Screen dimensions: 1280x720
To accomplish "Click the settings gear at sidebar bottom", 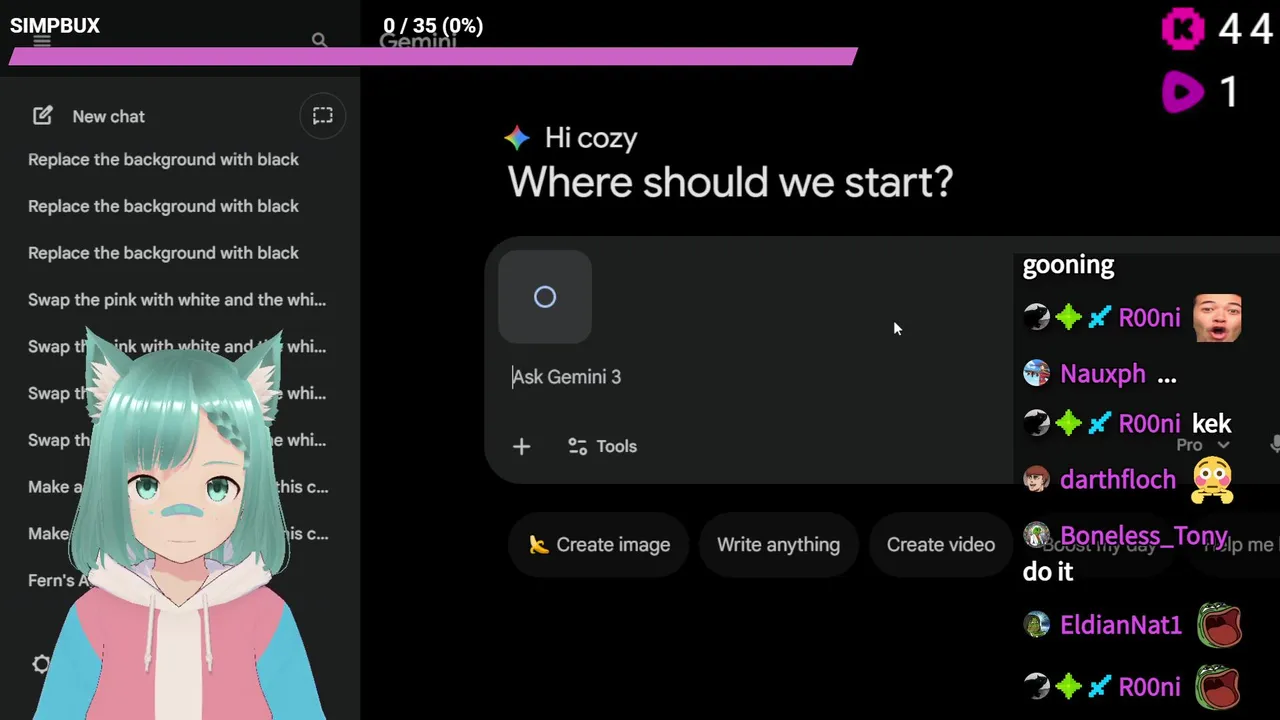I will tap(42, 664).
